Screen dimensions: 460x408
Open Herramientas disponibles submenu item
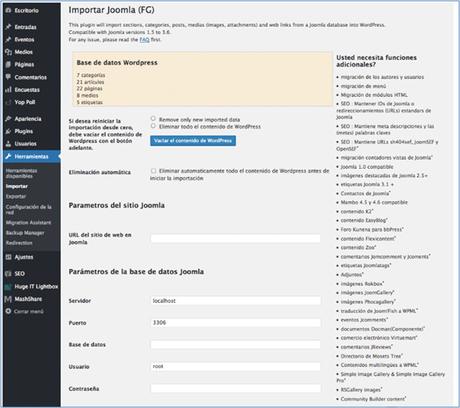point(21,173)
